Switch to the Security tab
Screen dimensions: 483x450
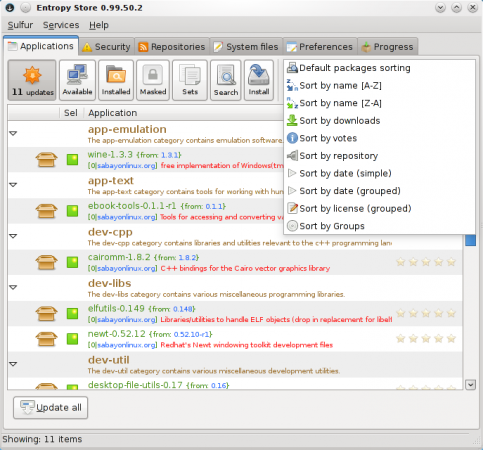pos(107,47)
